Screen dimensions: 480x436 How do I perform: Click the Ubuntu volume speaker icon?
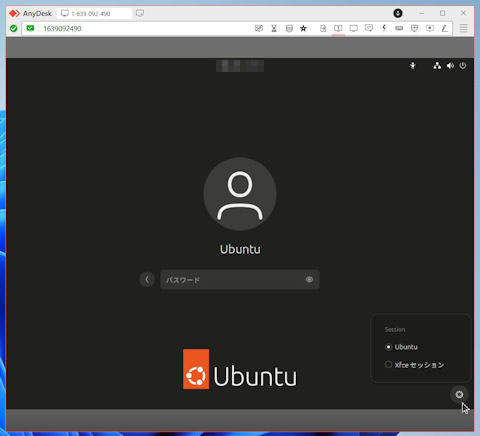(450, 66)
